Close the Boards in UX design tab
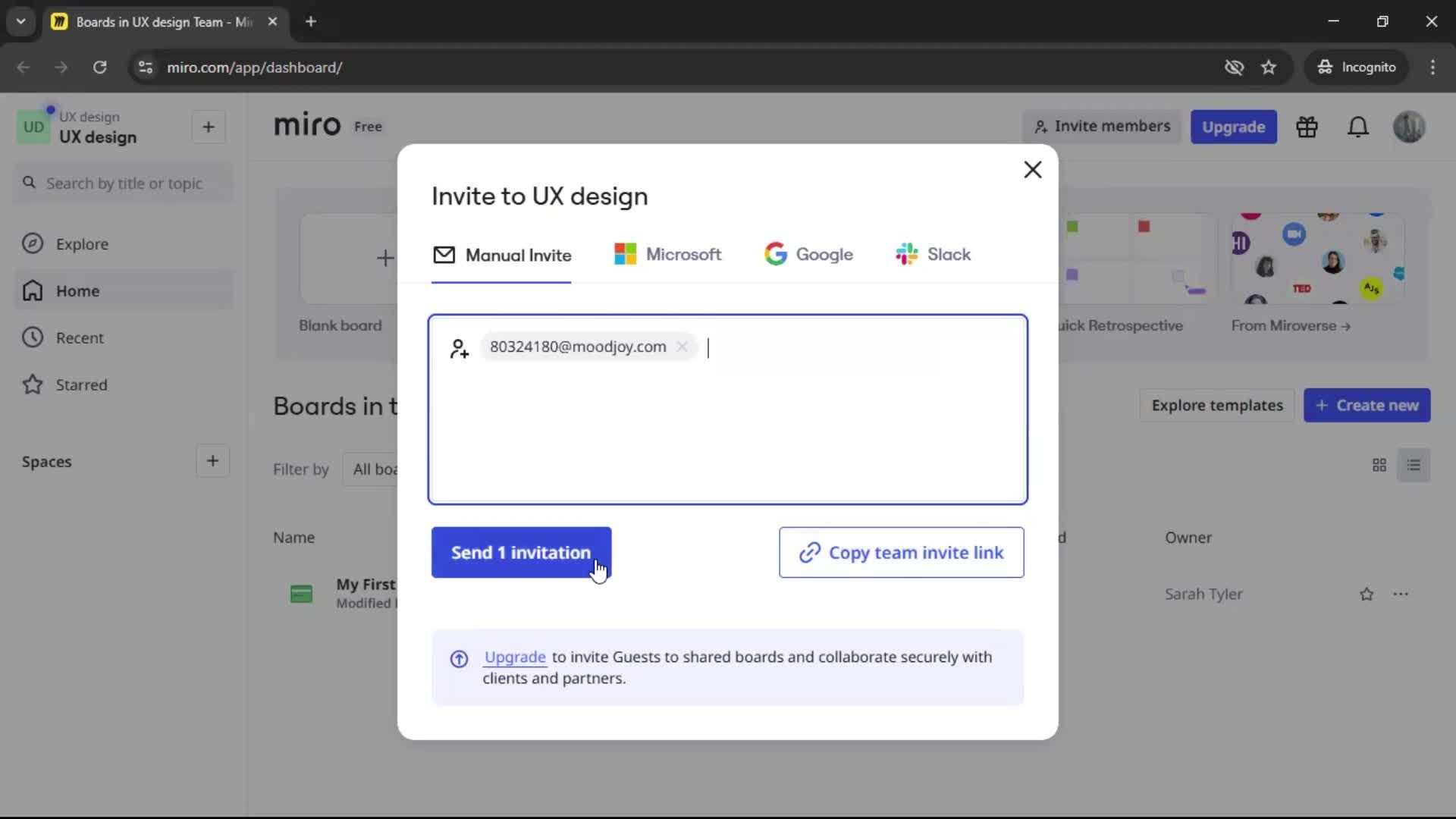Image resolution: width=1456 pixels, height=819 pixels. pos(272,22)
